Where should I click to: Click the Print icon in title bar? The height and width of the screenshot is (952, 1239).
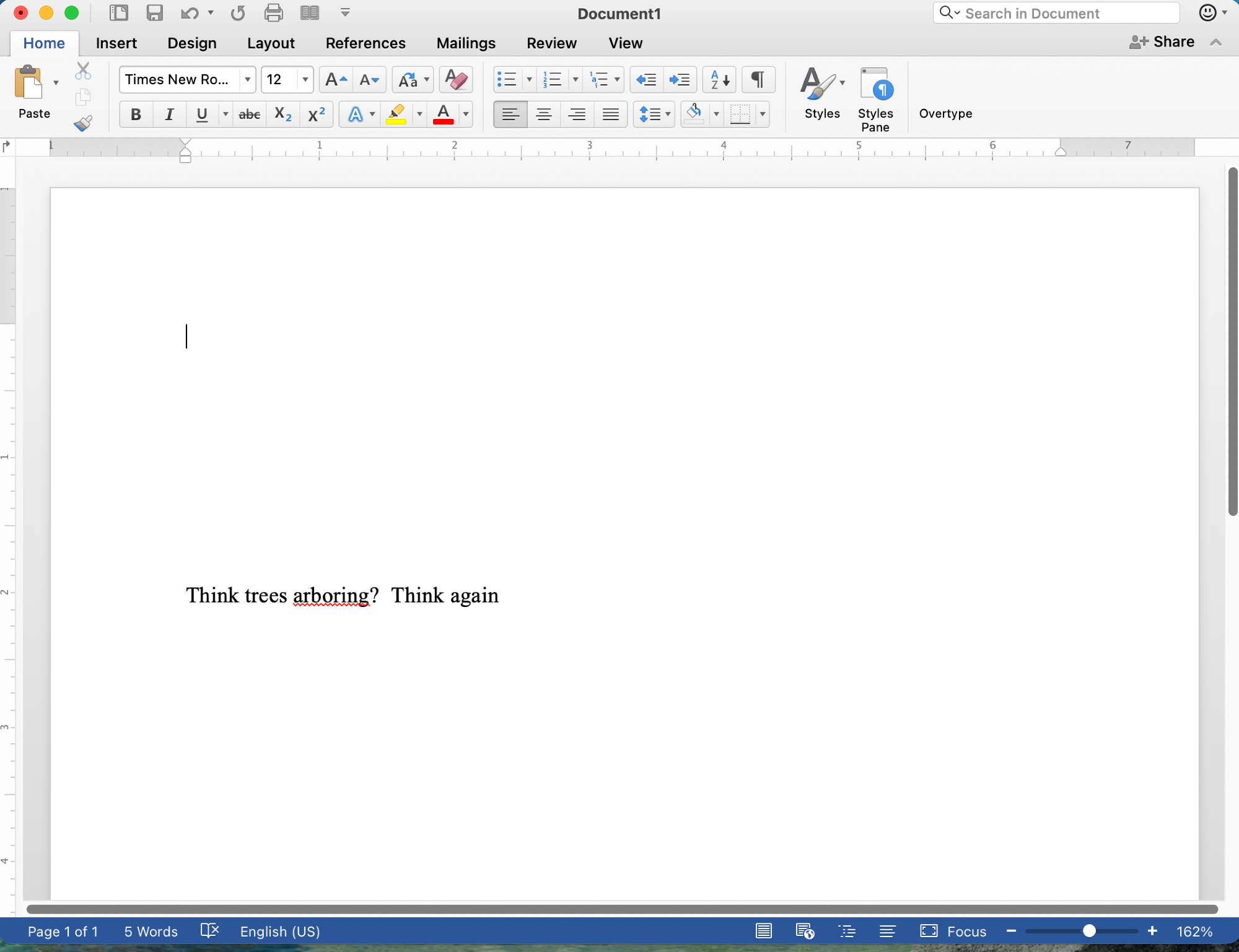click(x=273, y=13)
